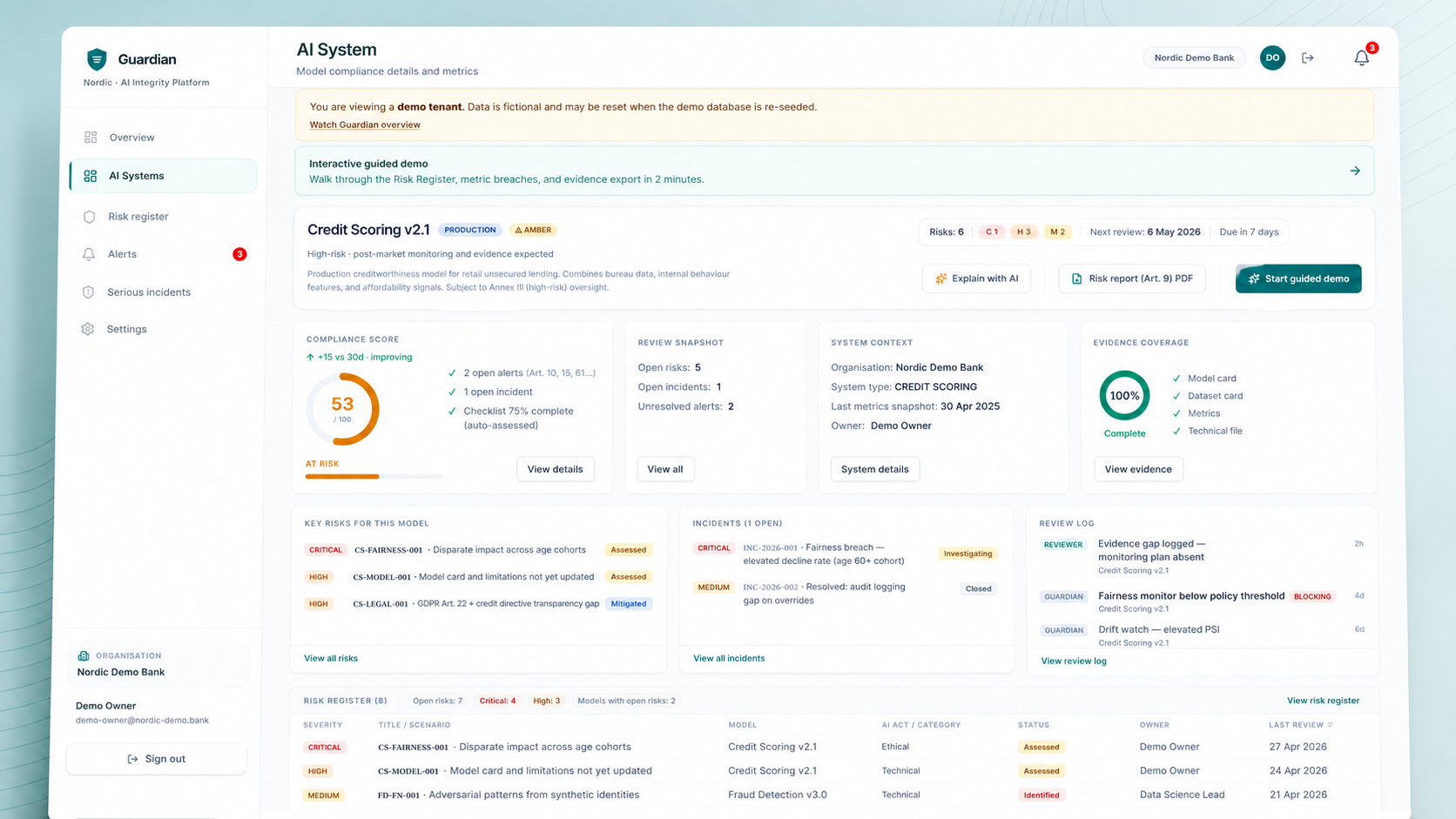The image size is (1456, 819).
Task: Click the Interactive guided demo title
Action: click(x=368, y=164)
